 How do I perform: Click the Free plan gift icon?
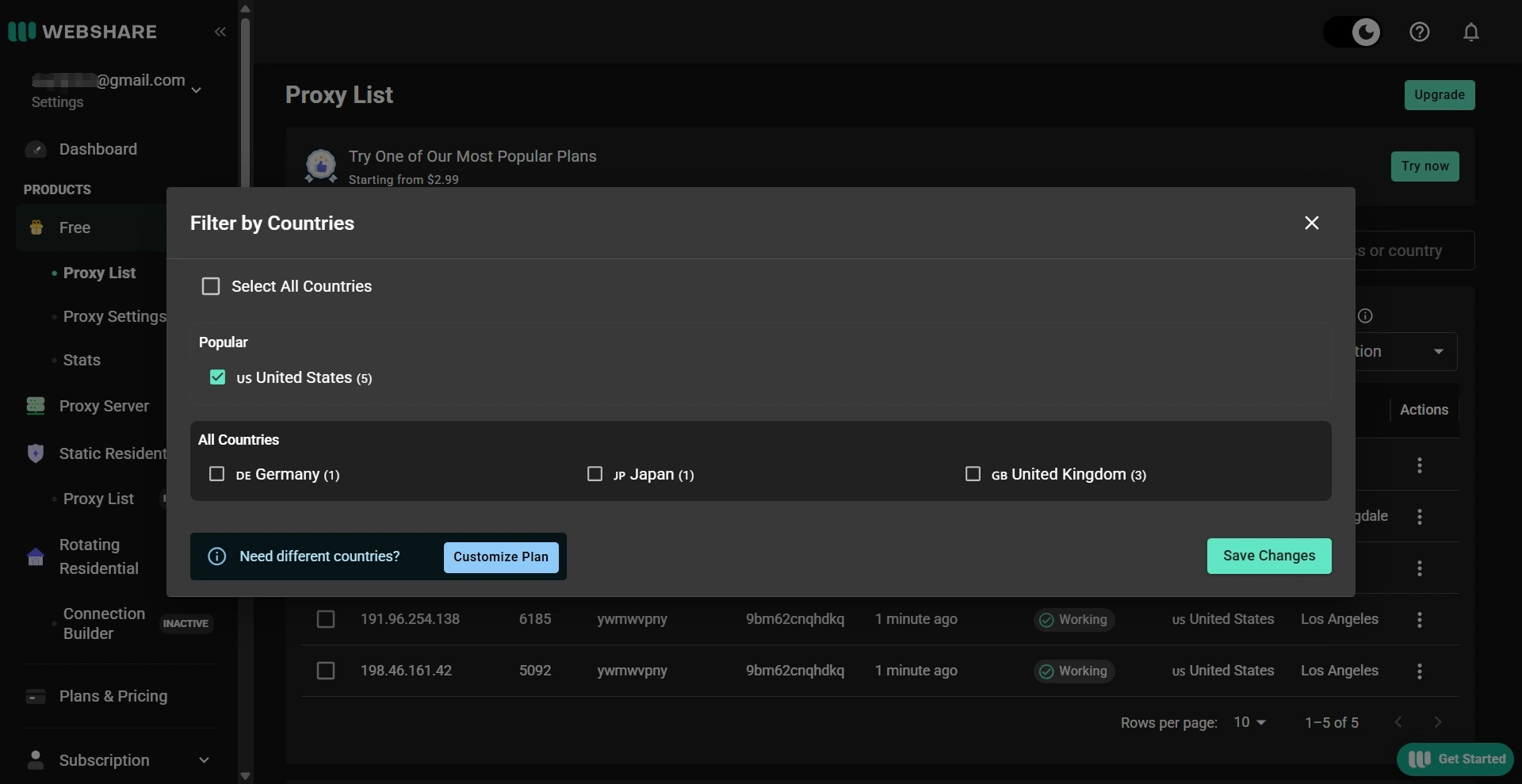point(36,228)
